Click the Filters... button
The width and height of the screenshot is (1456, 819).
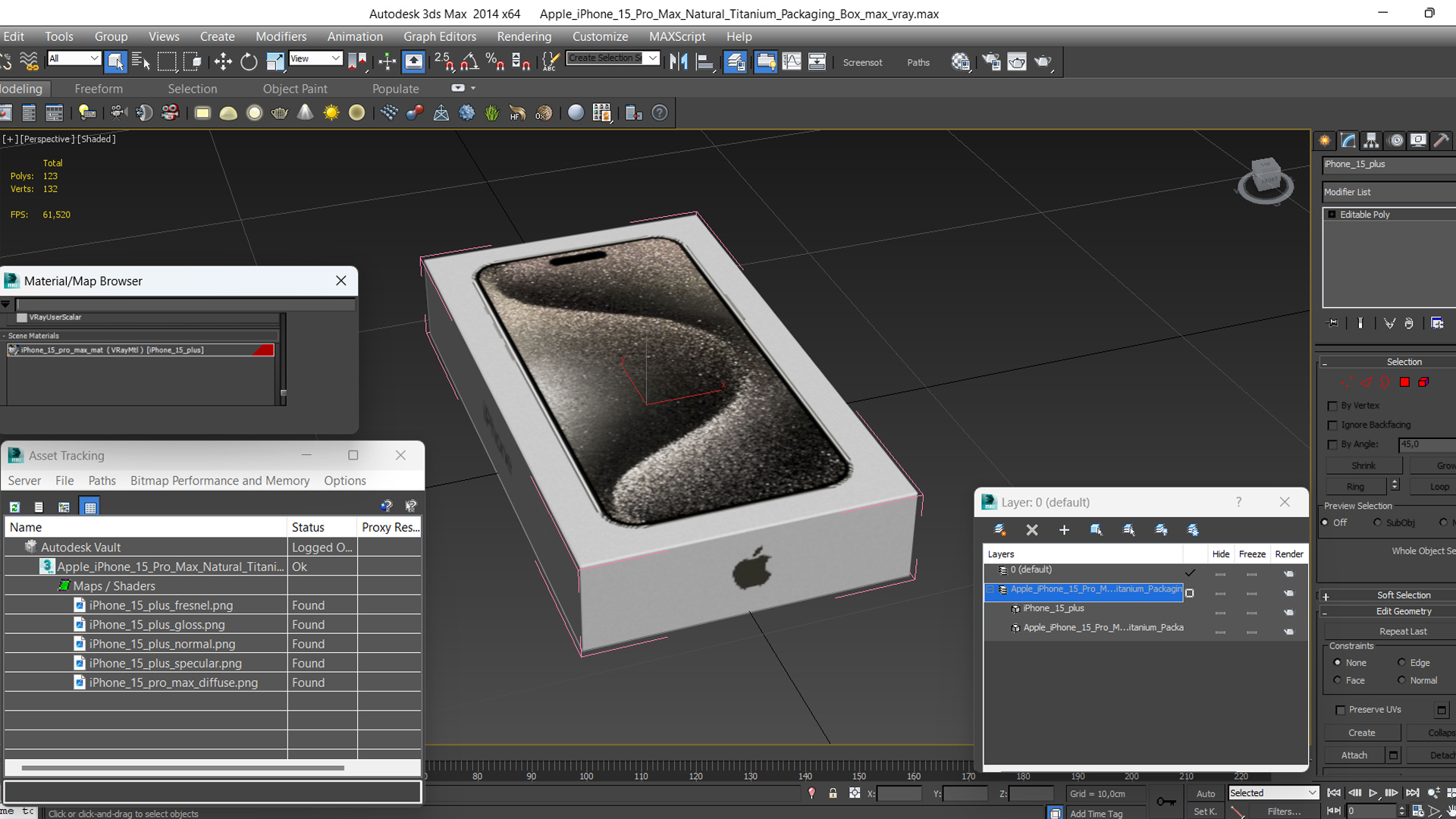click(1285, 811)
